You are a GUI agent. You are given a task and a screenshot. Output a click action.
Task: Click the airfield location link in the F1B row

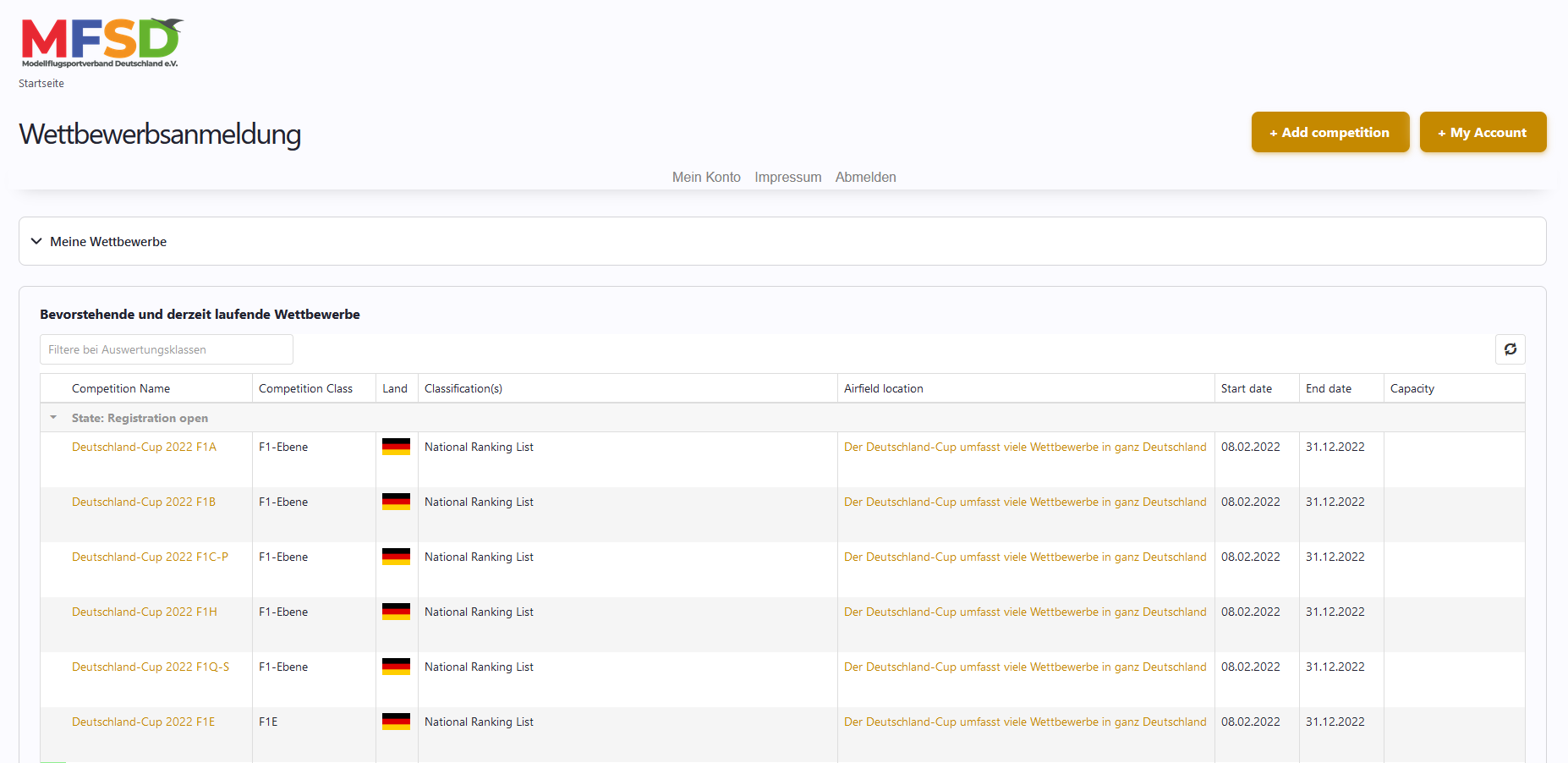tap(1025, 502)
